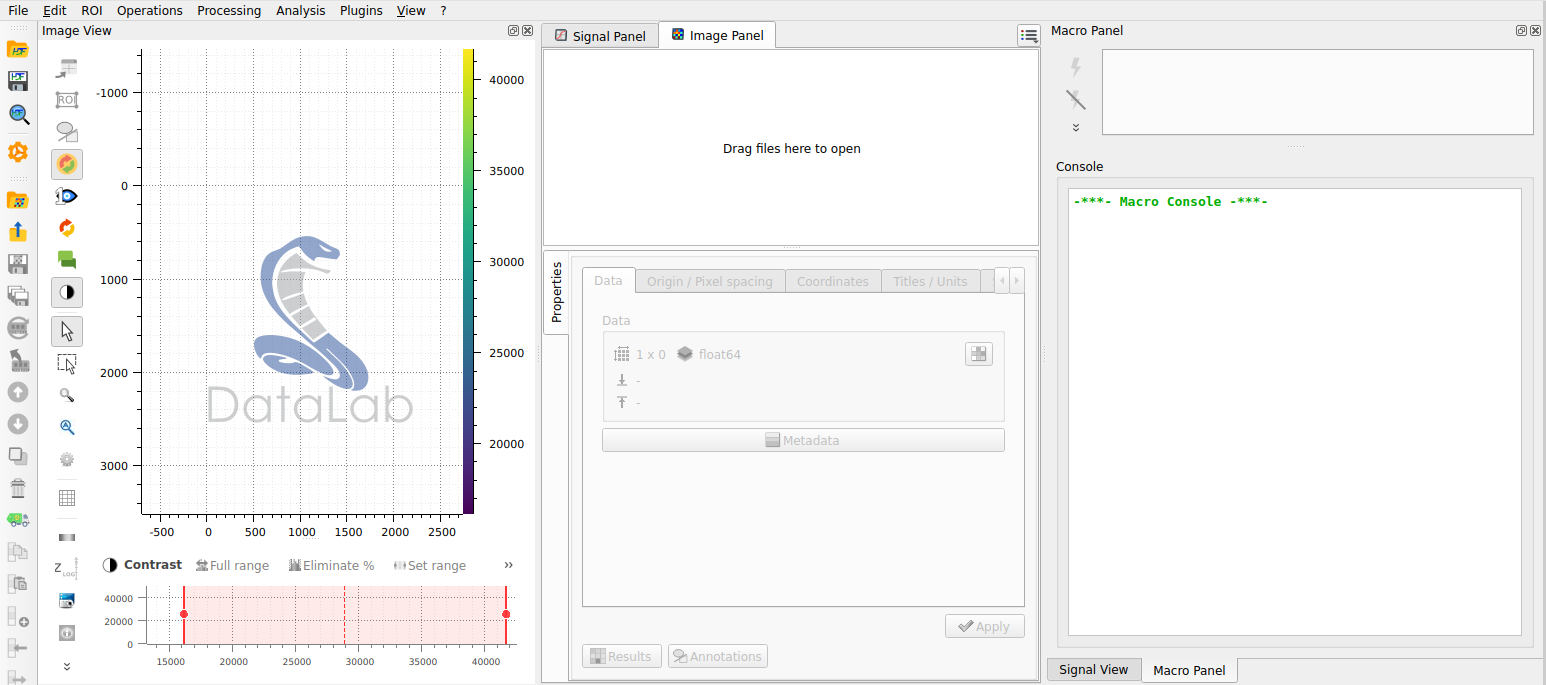Screen dimensions: 1546x685
Task: Click the save to HDF5 floppy icon
Action: (x=18, y=81)
